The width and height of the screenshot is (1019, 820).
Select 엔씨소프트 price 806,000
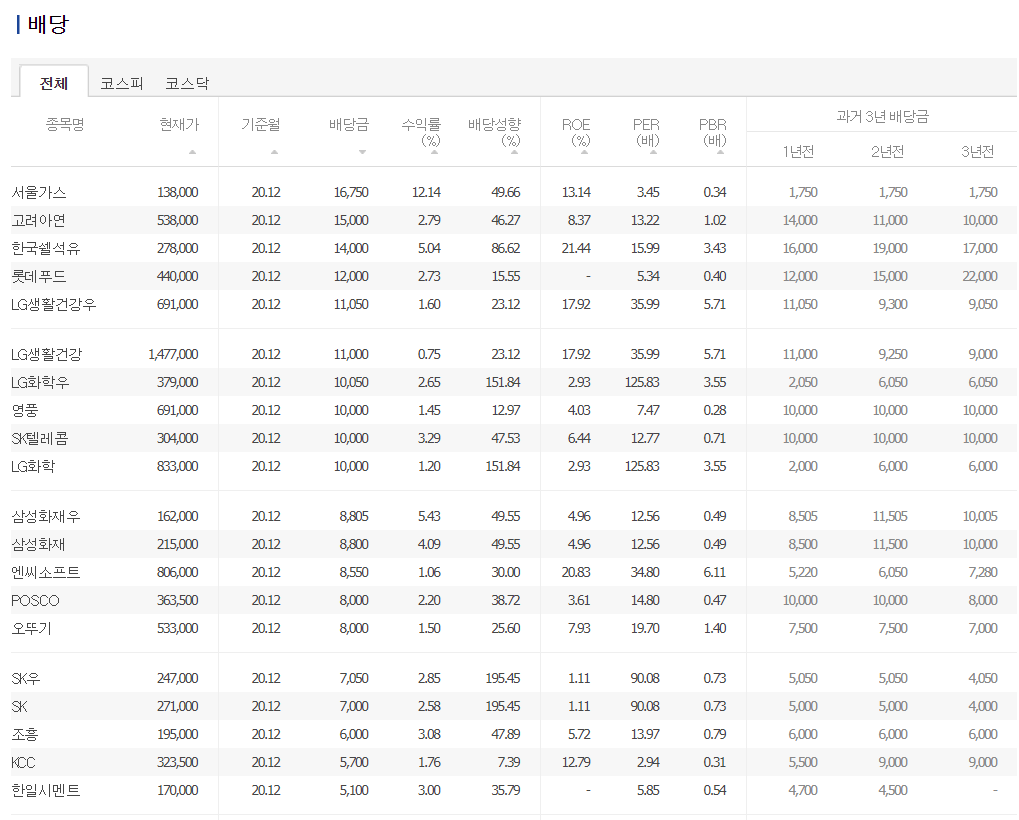[x=177, y=572]
